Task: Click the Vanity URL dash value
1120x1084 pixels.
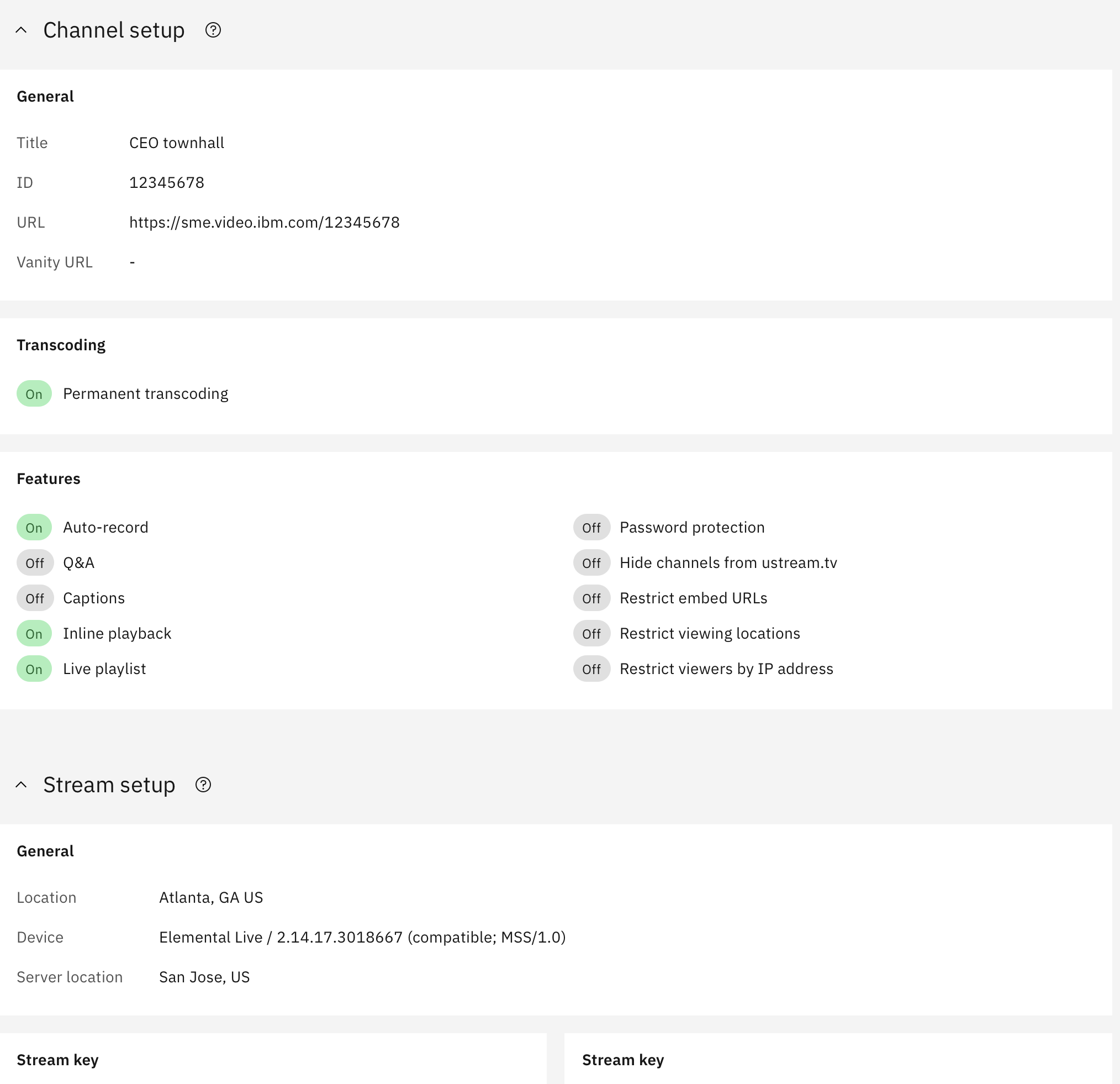Action: tap(133, 262)
